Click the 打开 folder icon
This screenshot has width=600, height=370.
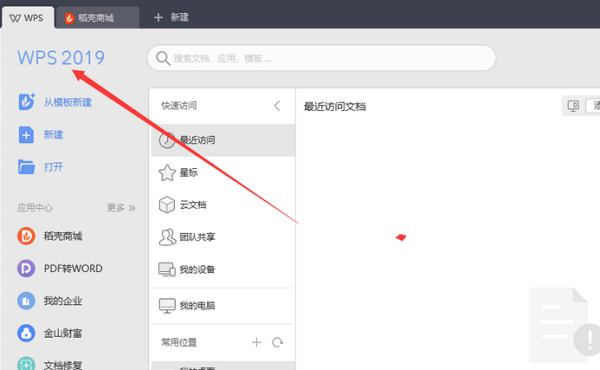26,167
